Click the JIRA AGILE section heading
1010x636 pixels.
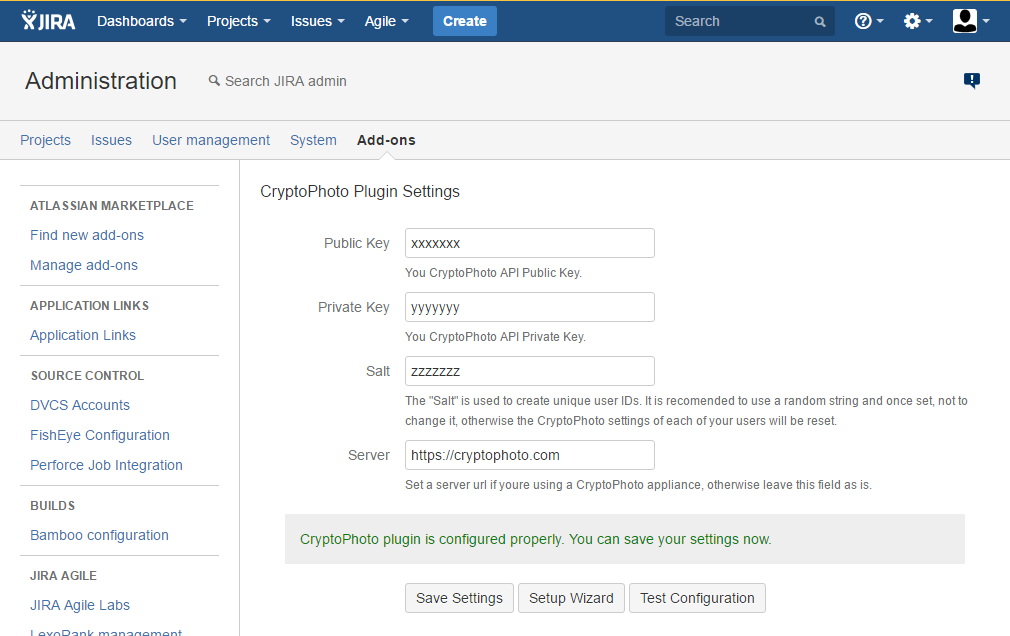pos(63,575)
